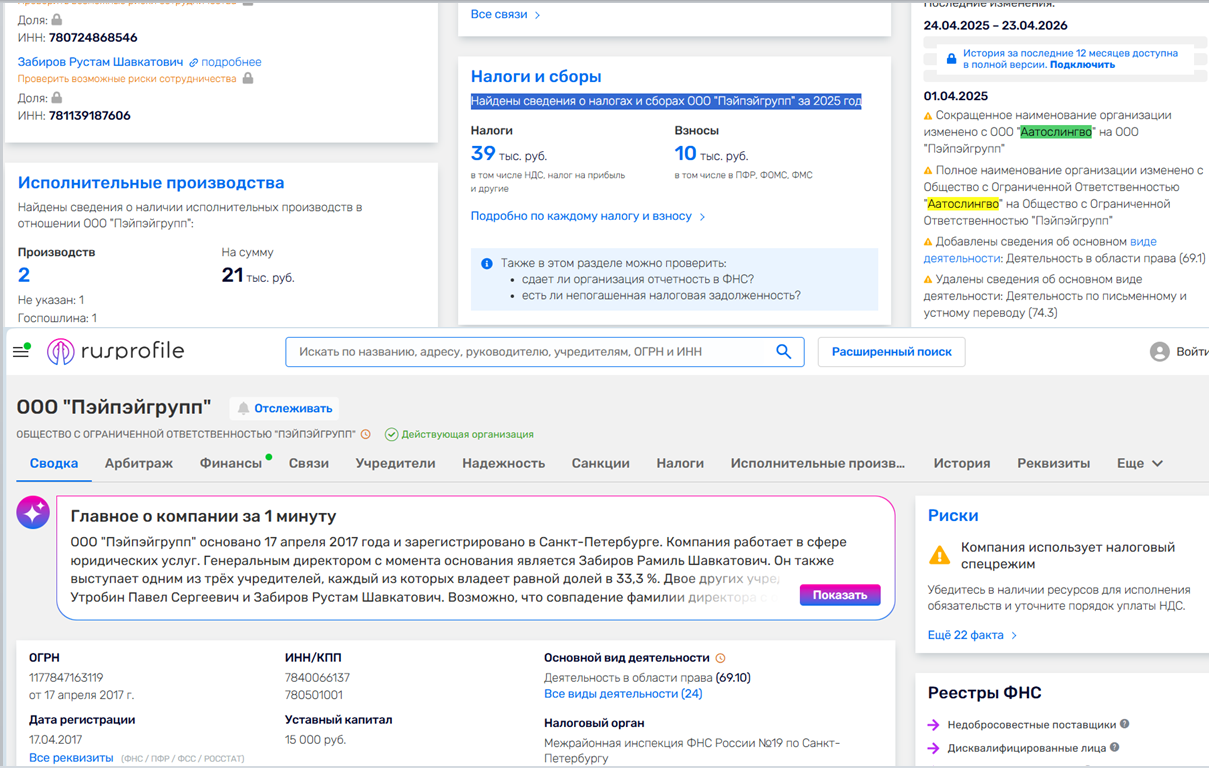Click lock icon near Проверить возможные риски
The height and width of the screenshot is (768, 1209).
[x=248, y=78]
